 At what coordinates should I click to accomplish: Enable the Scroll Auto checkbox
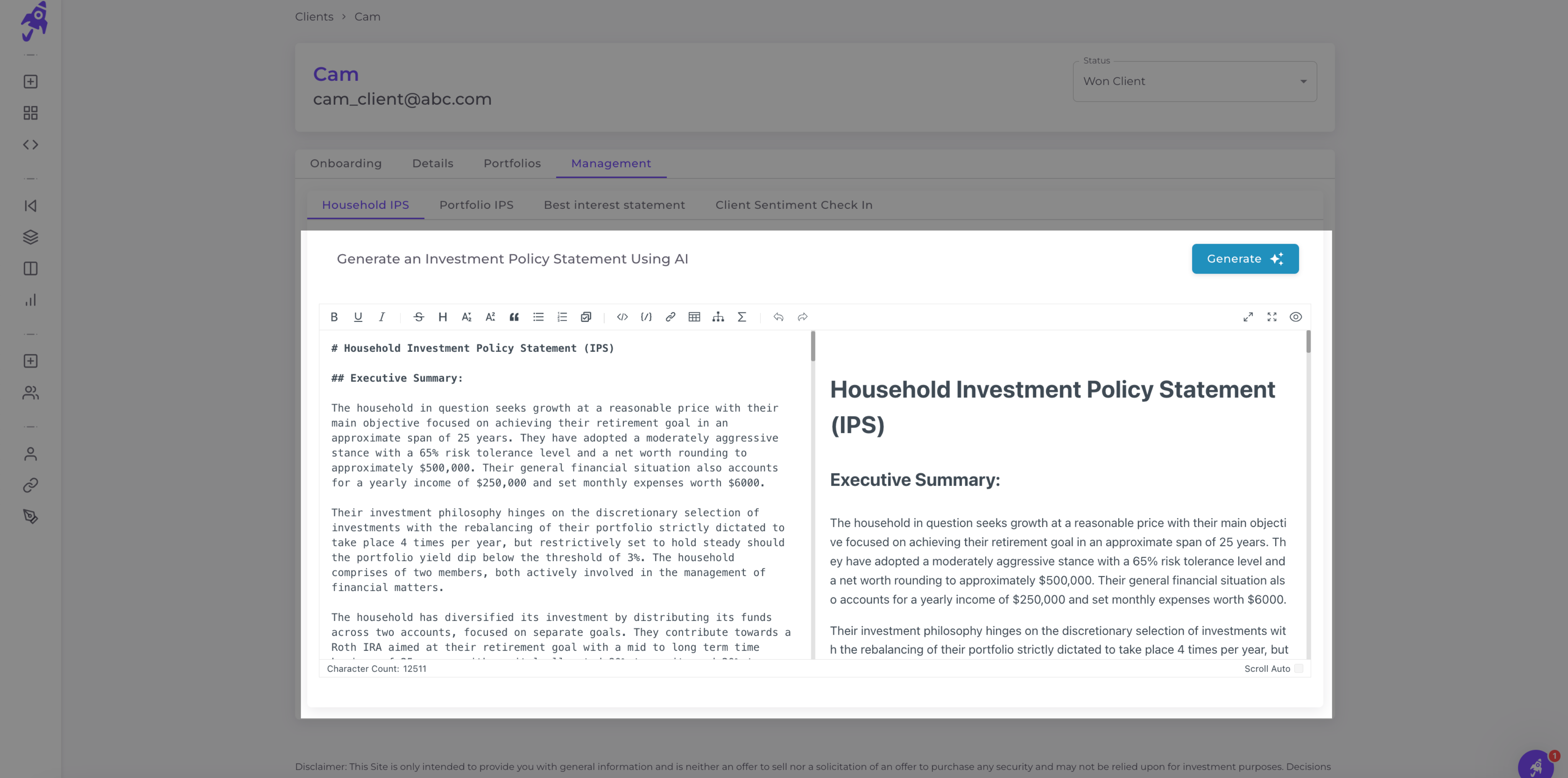pos(1299,668)
